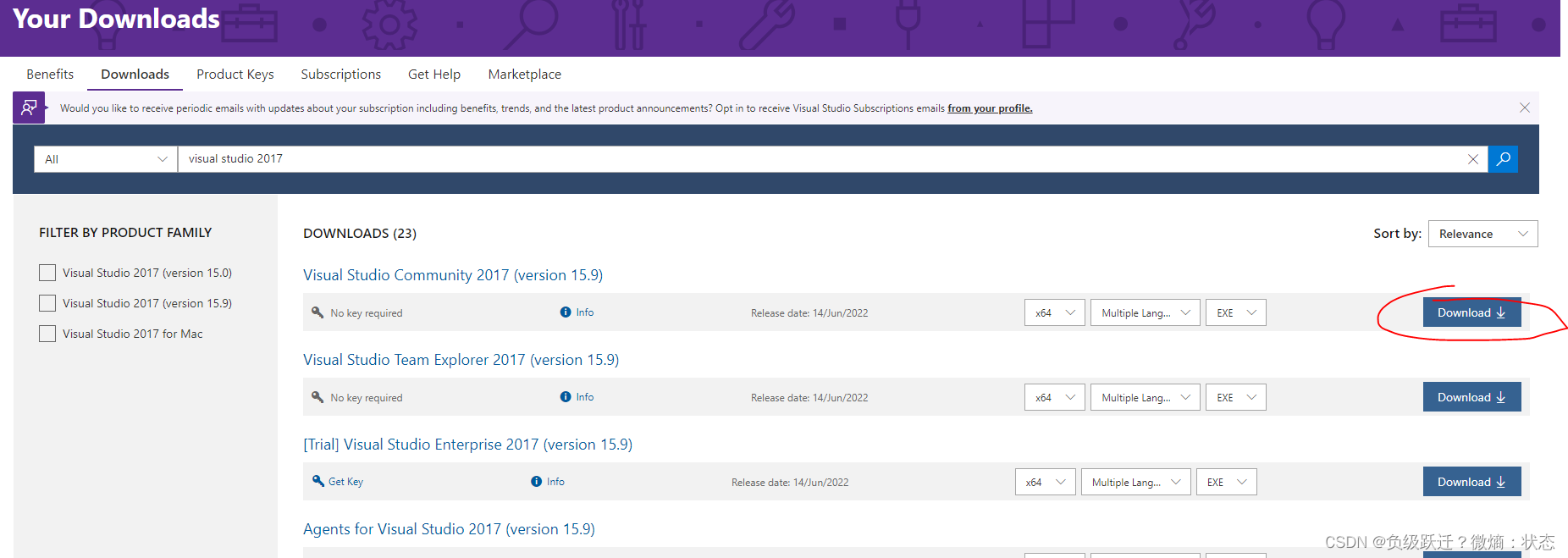Click the Info link for Community 2017

pyautogui.click(x=585, y=312)
